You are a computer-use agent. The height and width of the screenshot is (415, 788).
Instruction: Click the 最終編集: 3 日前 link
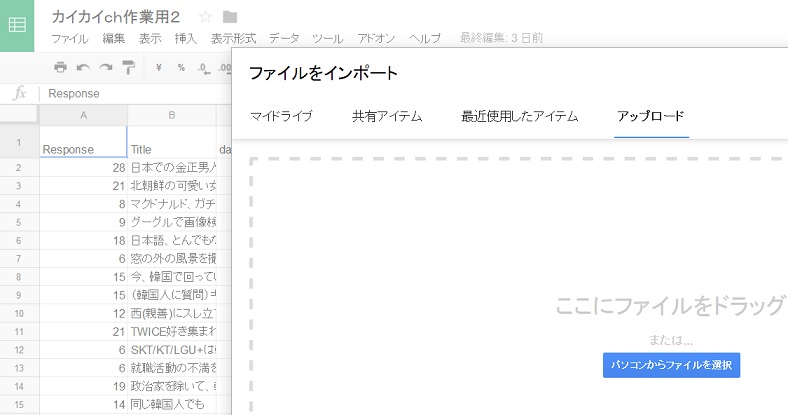[x=501, y=39]
